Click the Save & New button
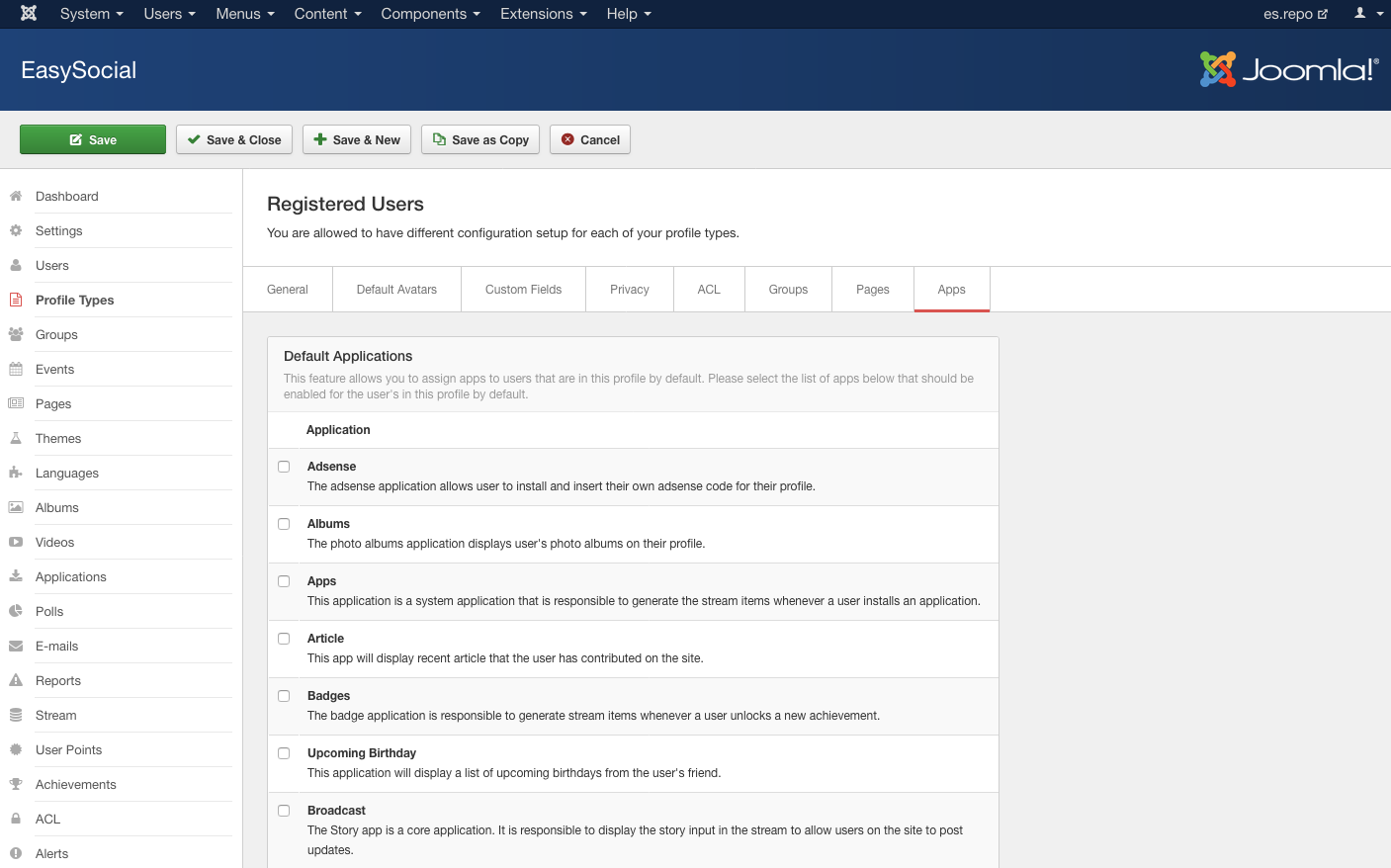The height and width of the screenshot is (868, 1391). click(357, 139)
